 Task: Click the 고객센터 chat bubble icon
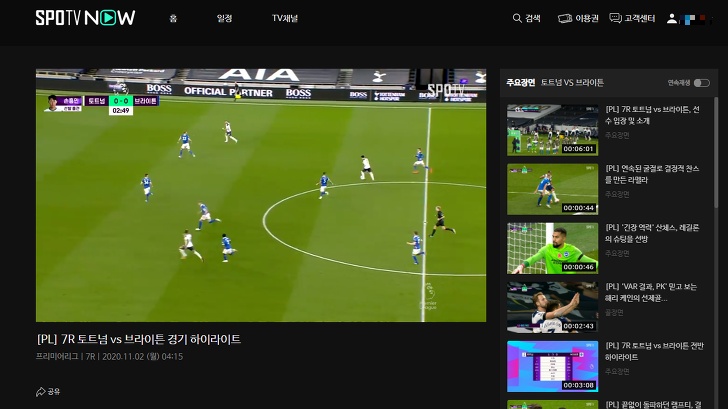tap(615, 18)
